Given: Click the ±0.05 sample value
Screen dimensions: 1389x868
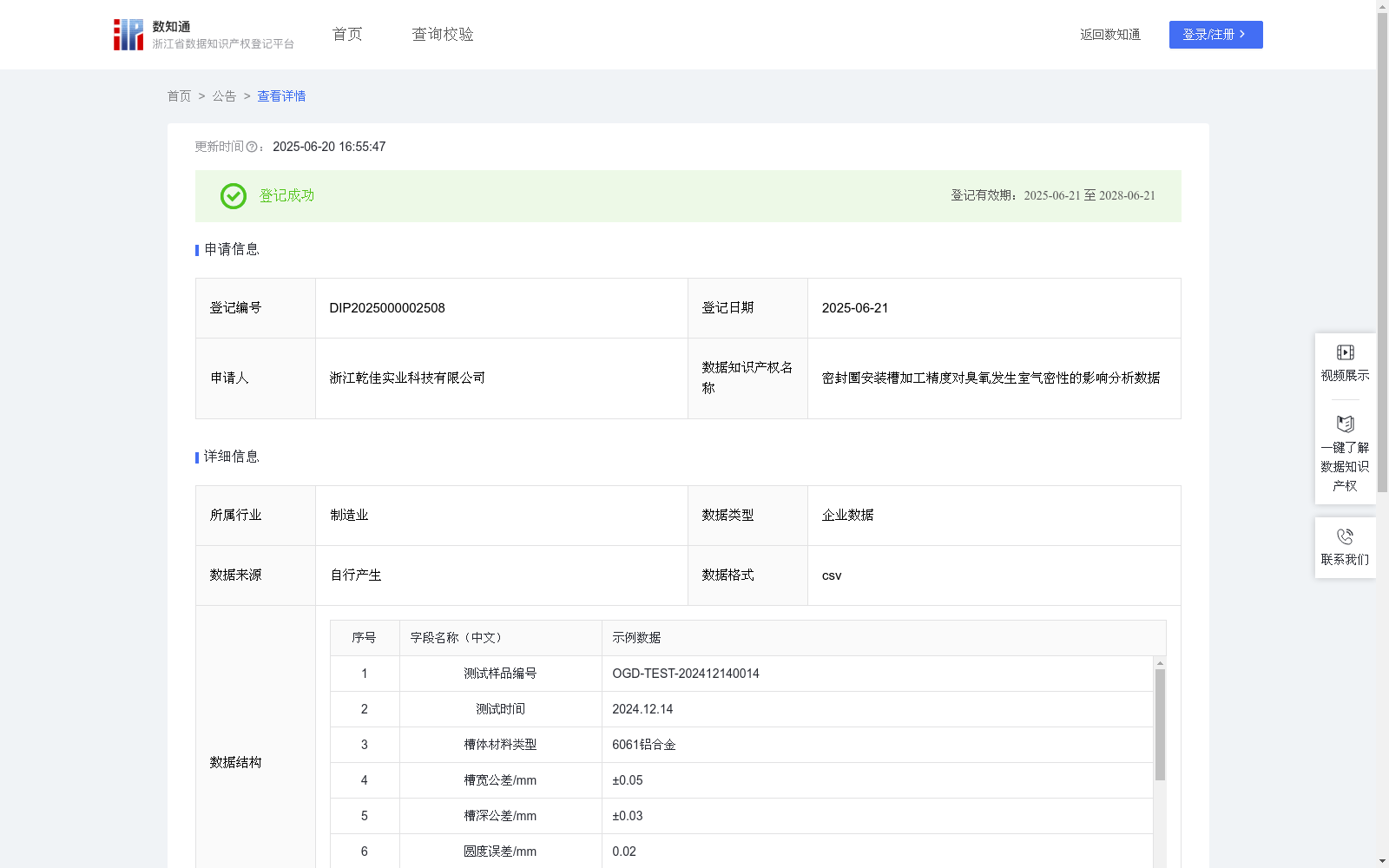Looking at the screenshot, I should click(x=628, y=780).
